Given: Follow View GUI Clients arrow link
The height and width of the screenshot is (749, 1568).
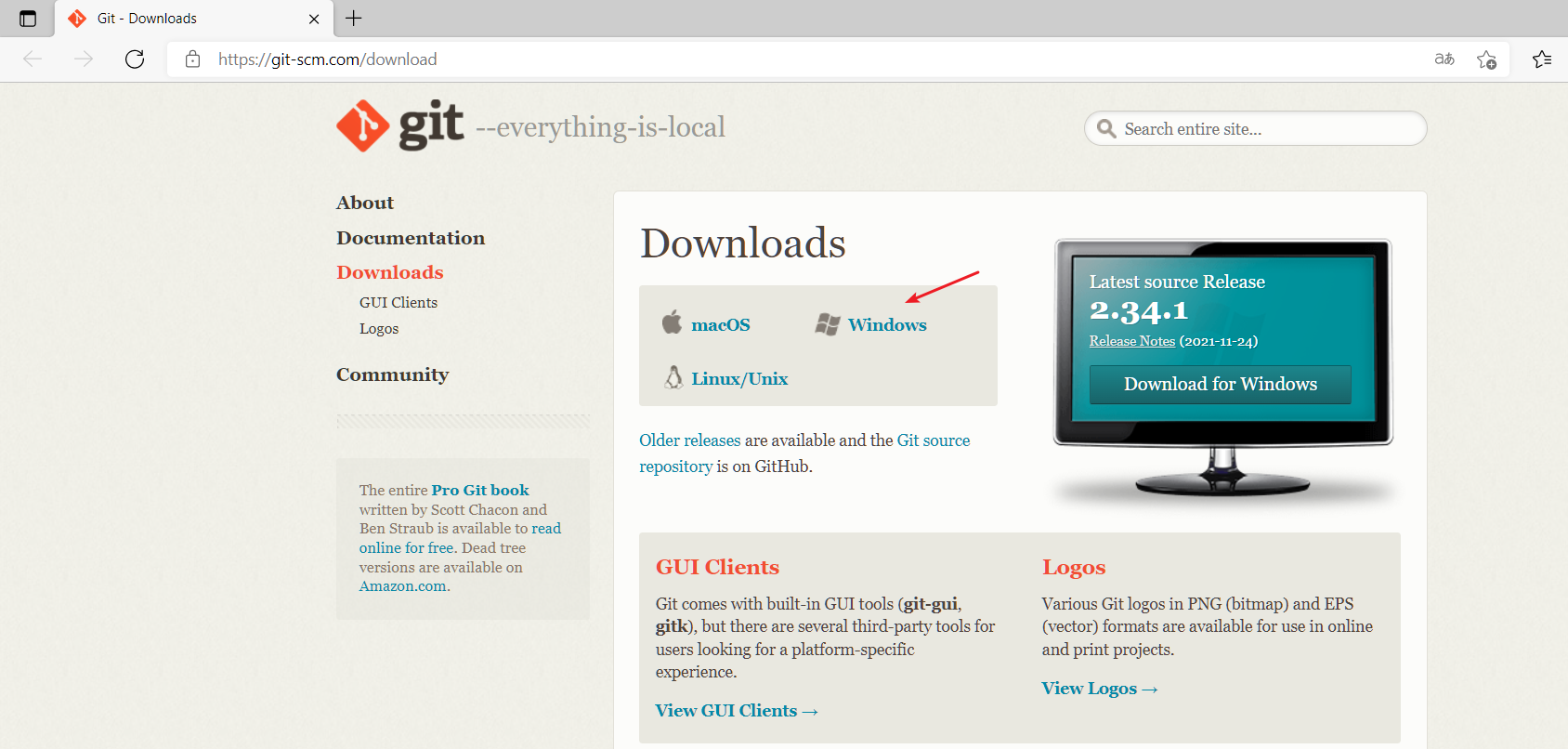Looking at the screenshot, I should 737,711.
